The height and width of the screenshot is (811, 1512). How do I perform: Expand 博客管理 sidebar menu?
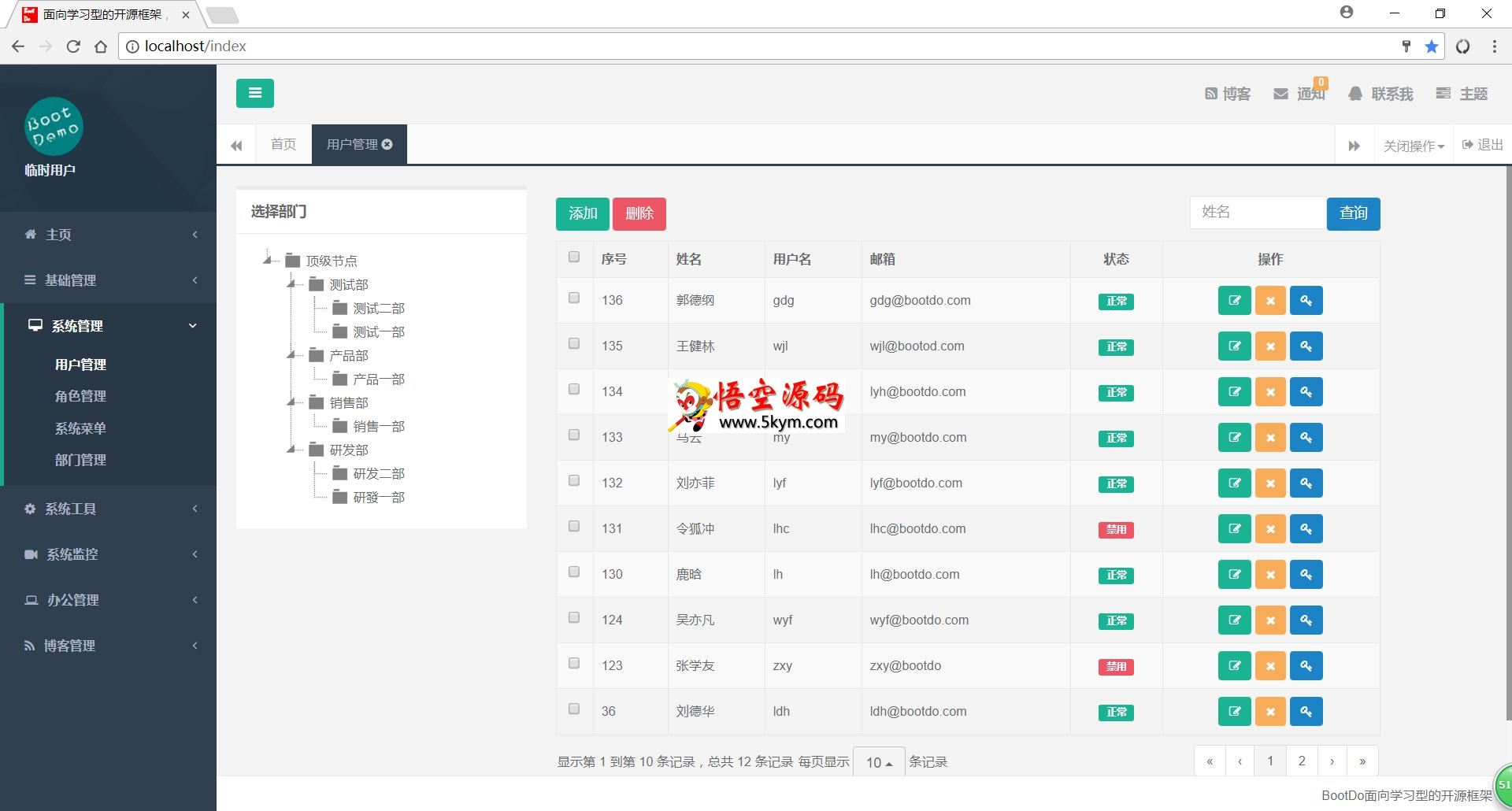pyautogui.click(x=109, y=646)
